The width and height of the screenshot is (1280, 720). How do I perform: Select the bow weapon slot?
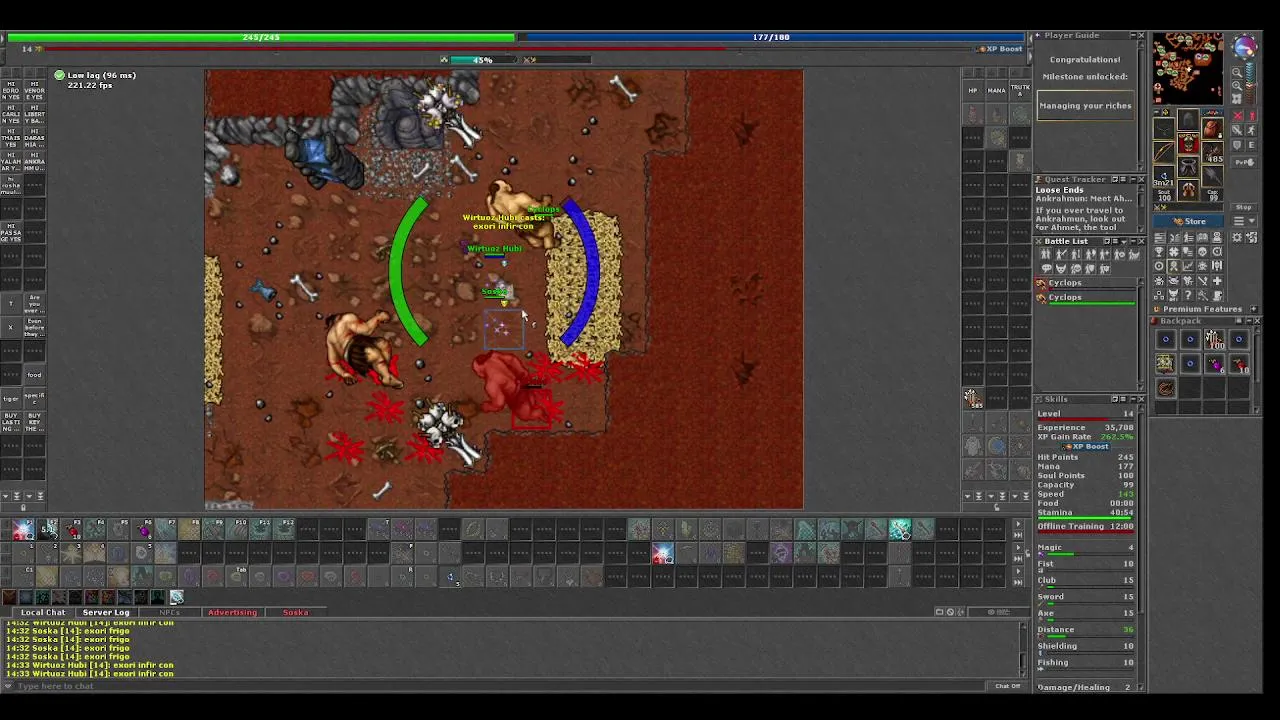coord(1164,152)
